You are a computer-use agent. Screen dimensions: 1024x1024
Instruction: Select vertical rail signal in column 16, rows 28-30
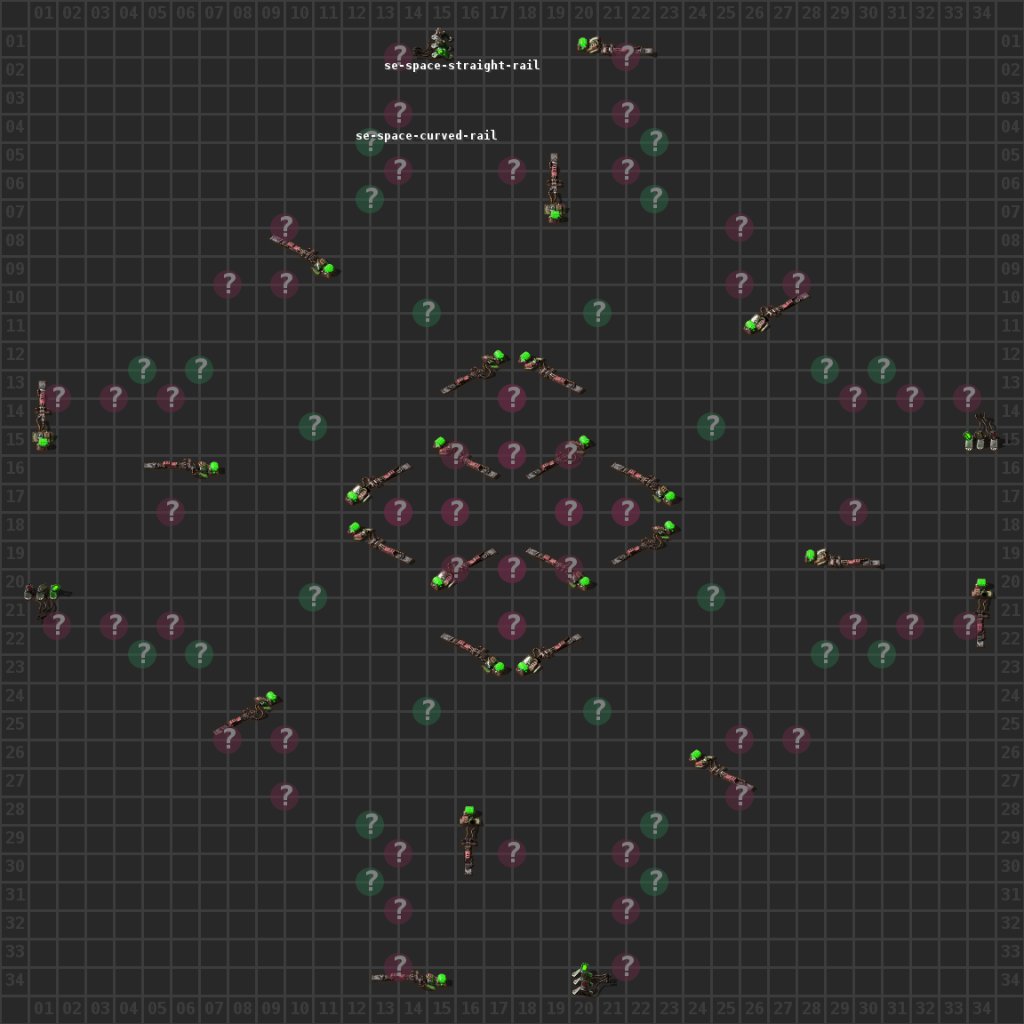470,840
